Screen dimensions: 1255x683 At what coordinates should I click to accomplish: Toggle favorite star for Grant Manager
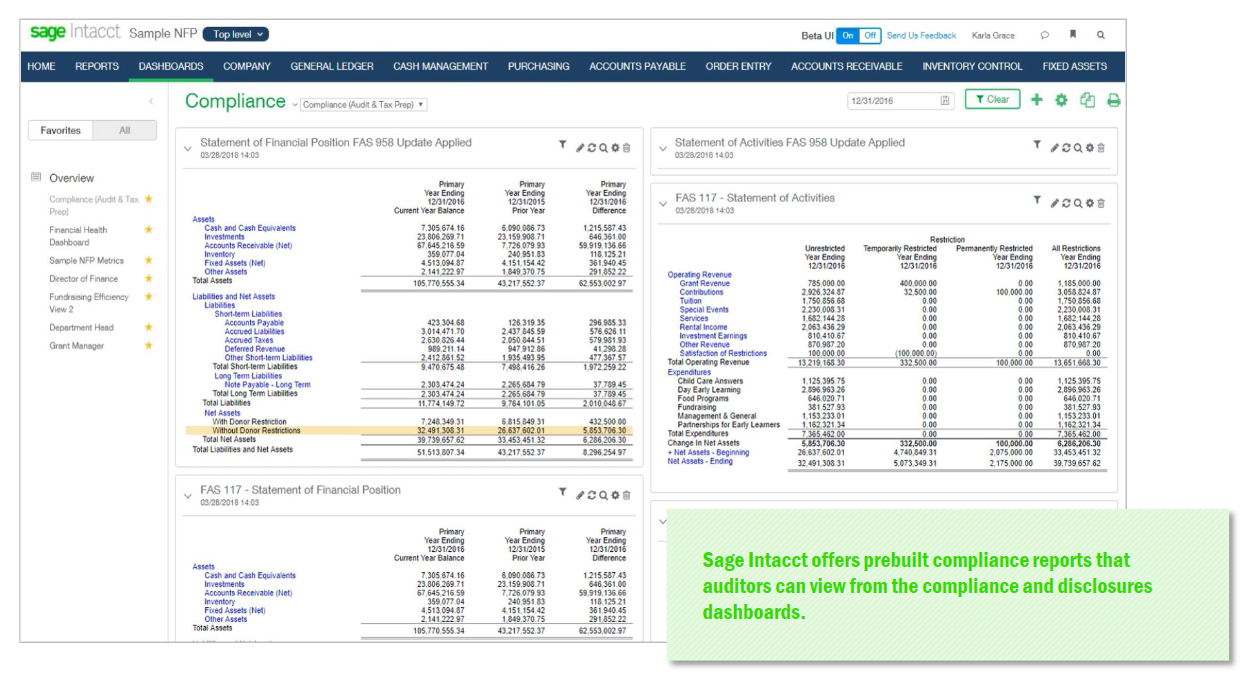tap(149, 345)
